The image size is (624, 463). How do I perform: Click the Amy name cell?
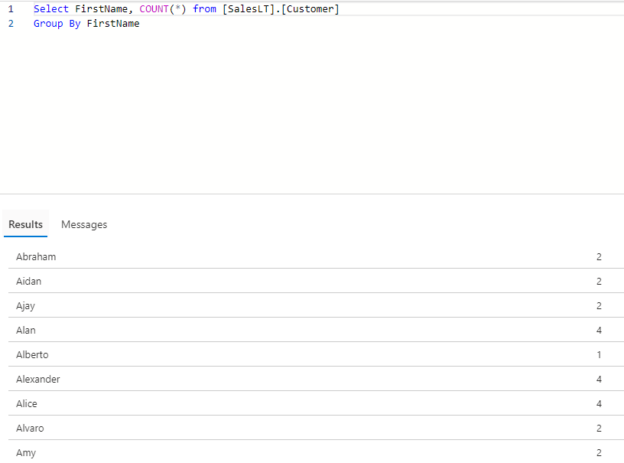point(26,453)
